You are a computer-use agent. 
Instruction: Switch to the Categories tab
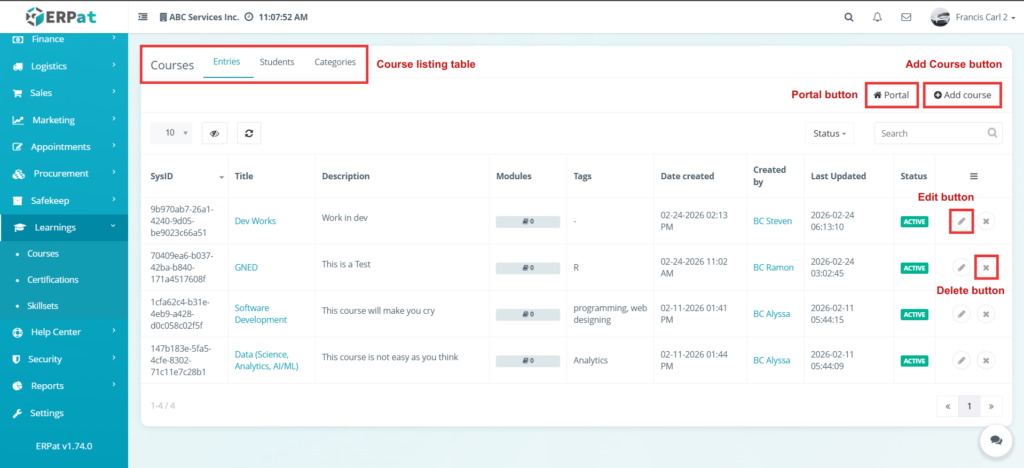coord(335,62)
